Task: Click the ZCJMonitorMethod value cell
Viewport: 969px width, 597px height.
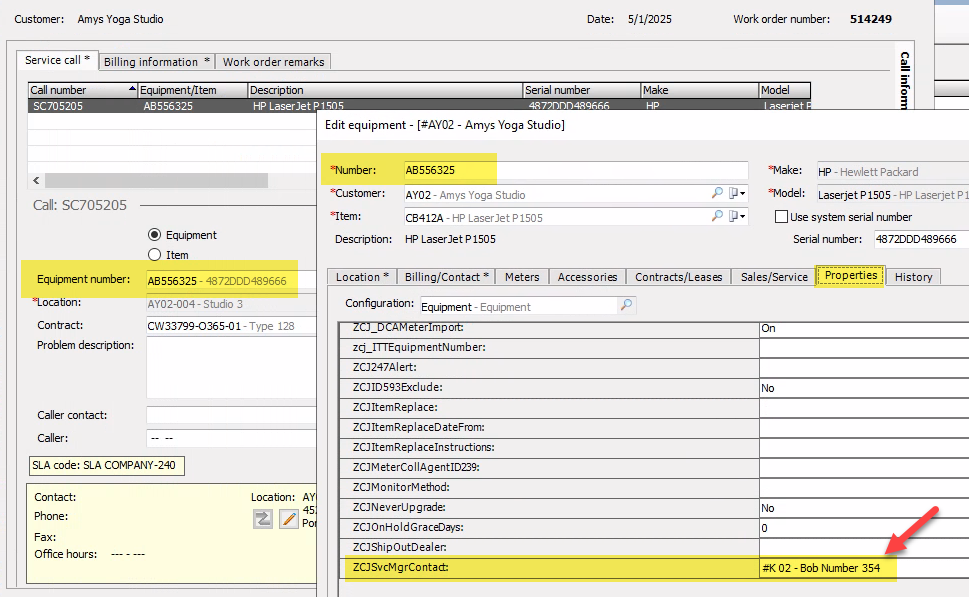Action: pyautogui.click(x=864, y=488)
